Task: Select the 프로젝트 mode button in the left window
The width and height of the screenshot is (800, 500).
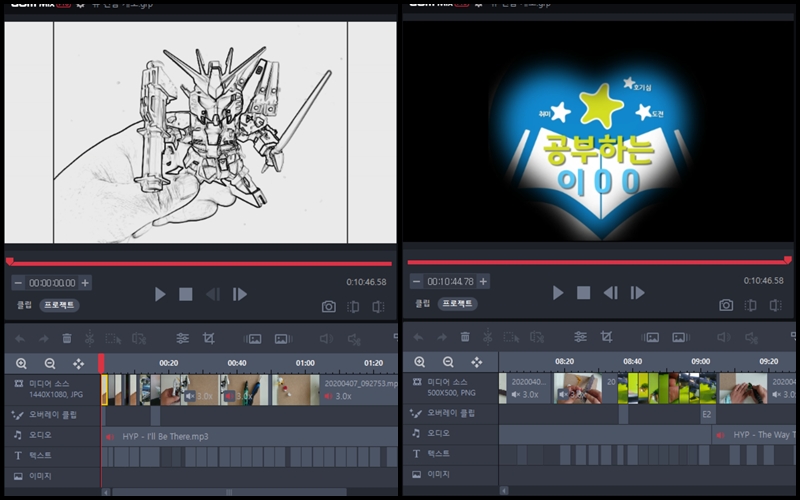Action: point(59,305)
